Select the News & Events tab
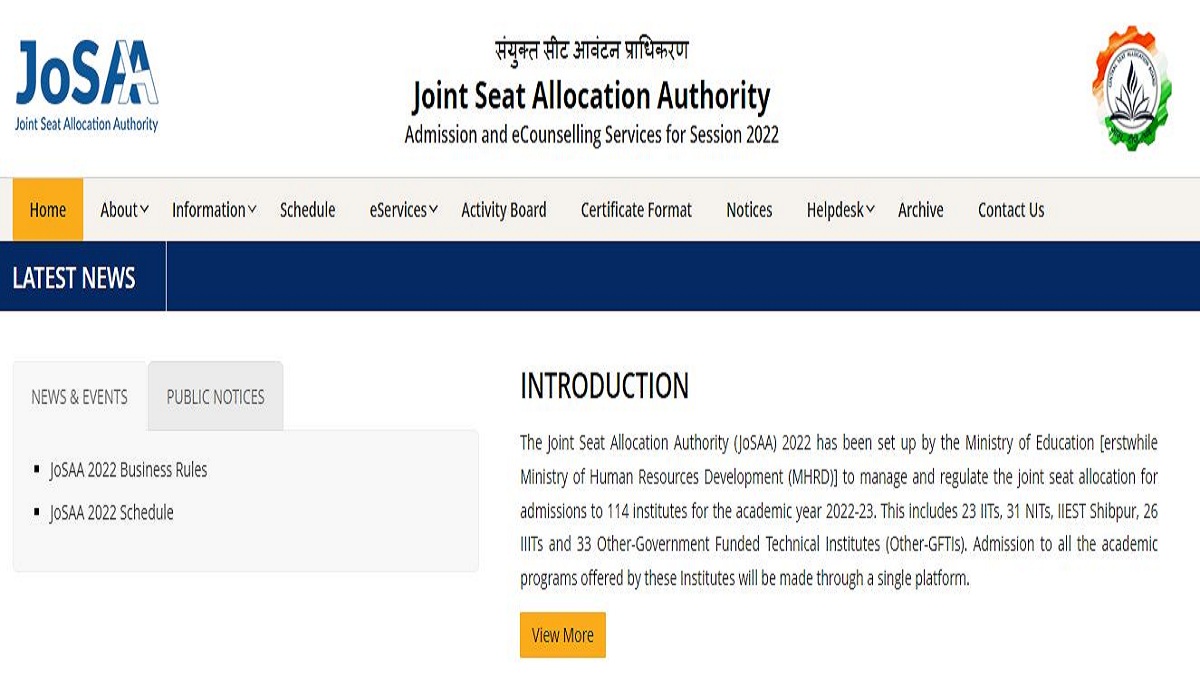 pos(80,397)
